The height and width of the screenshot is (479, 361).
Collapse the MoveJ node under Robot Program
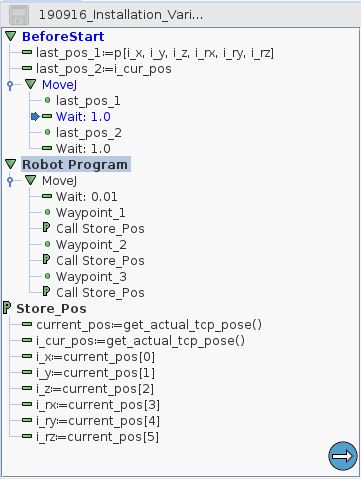coord(31,180)
